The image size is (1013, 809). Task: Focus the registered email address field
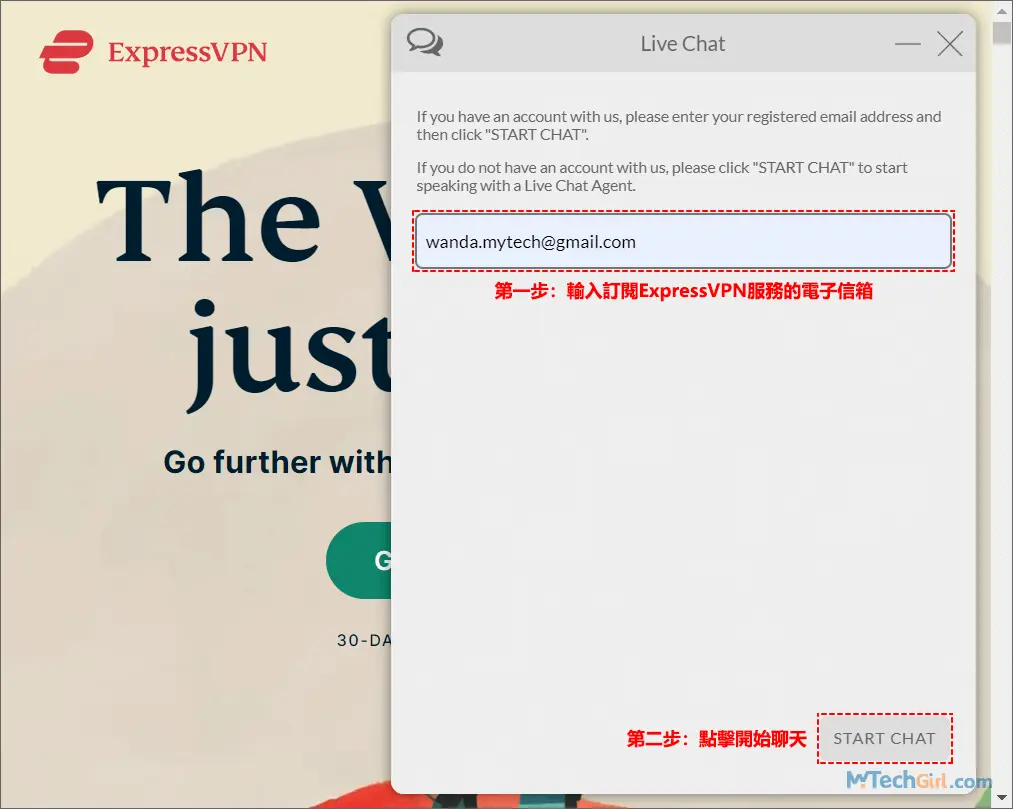(683, 241)
